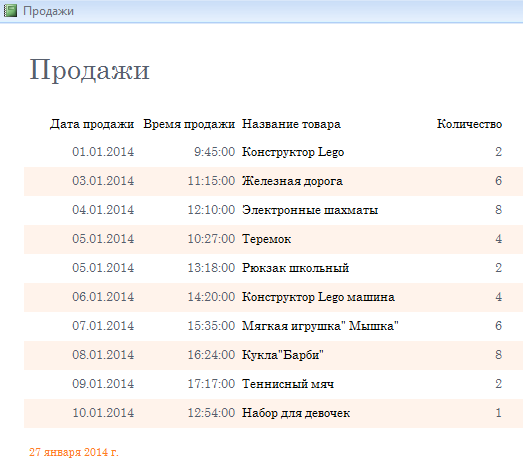Screen dimensions: 523x472
Task: Select the Название товара column header
Action: [291, 124]
